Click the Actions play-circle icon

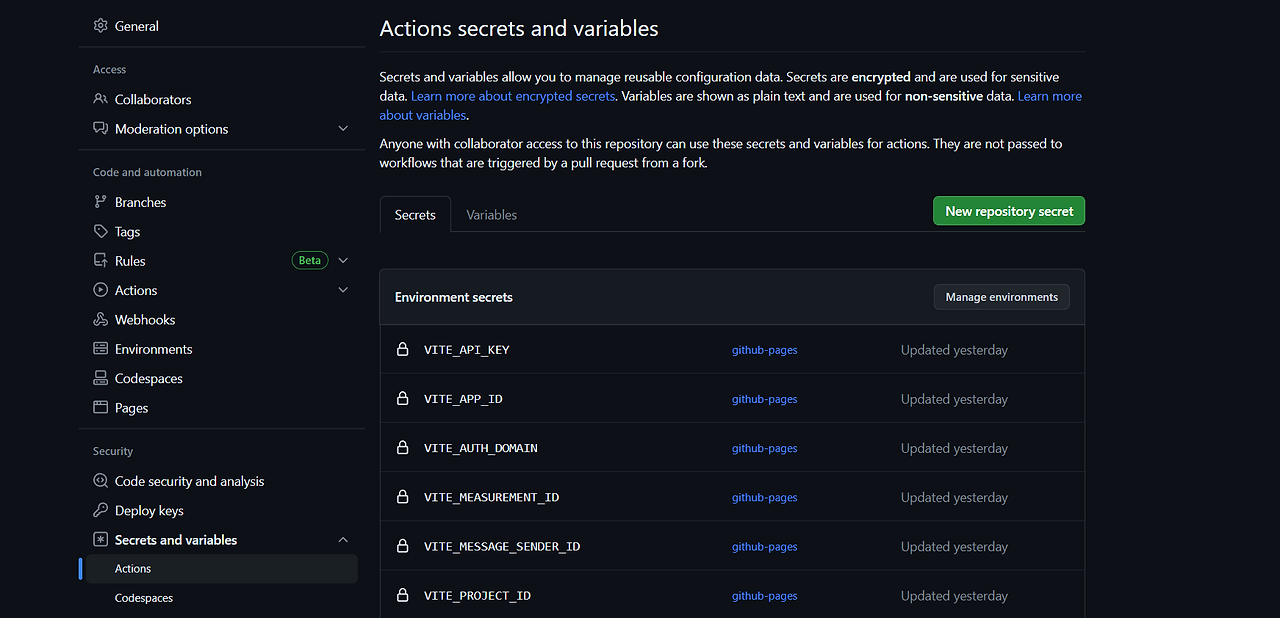click(x=100, y=290)
